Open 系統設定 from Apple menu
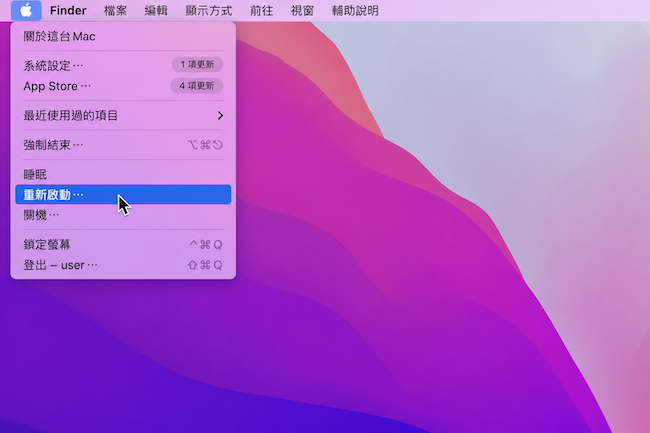This screenshot has width=650, height=433. click(123, 65)
